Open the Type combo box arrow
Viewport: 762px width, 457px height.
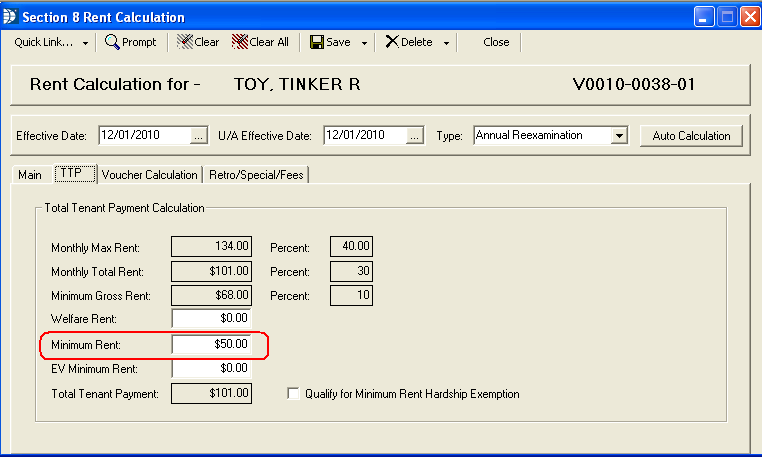[x=619, y=135]
